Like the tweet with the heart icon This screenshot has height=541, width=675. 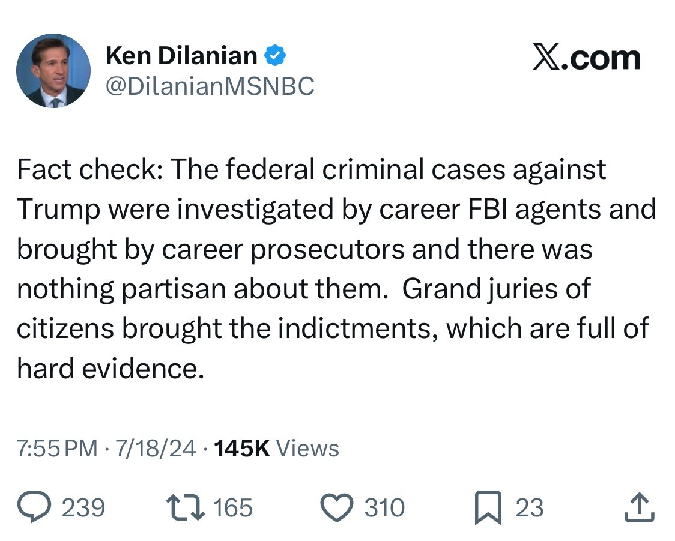tap(336, 507)
